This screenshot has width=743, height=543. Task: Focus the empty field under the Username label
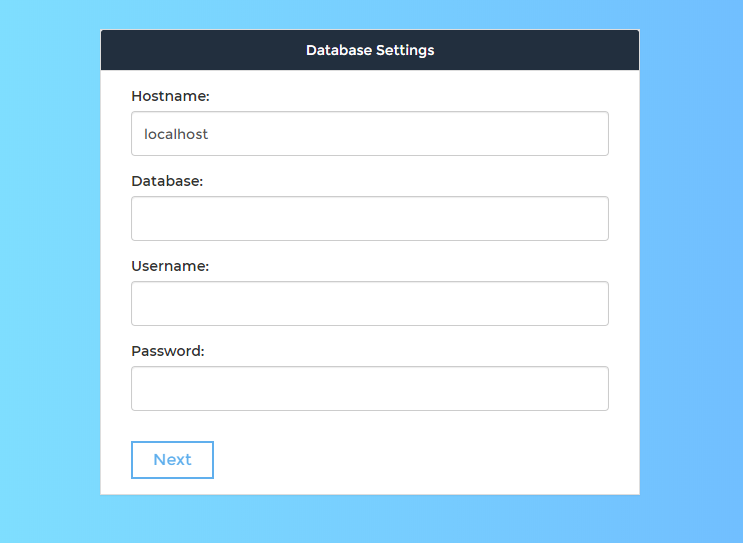(369, 304)
